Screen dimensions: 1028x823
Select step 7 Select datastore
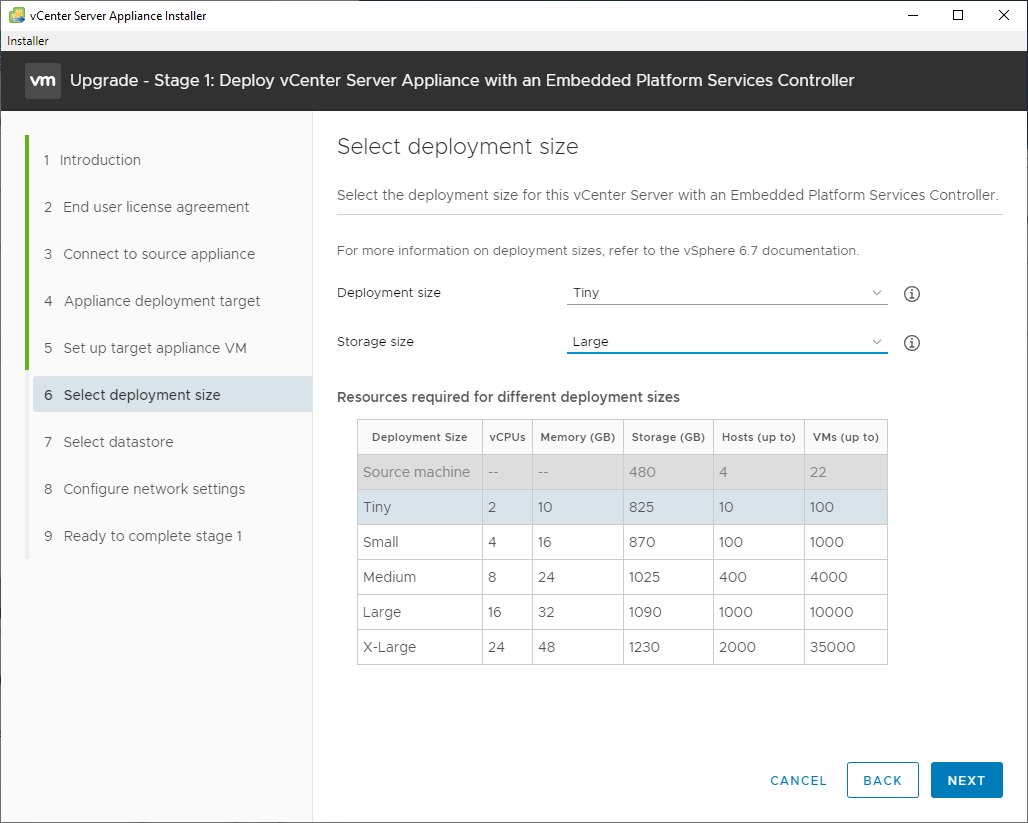point(108,442)
